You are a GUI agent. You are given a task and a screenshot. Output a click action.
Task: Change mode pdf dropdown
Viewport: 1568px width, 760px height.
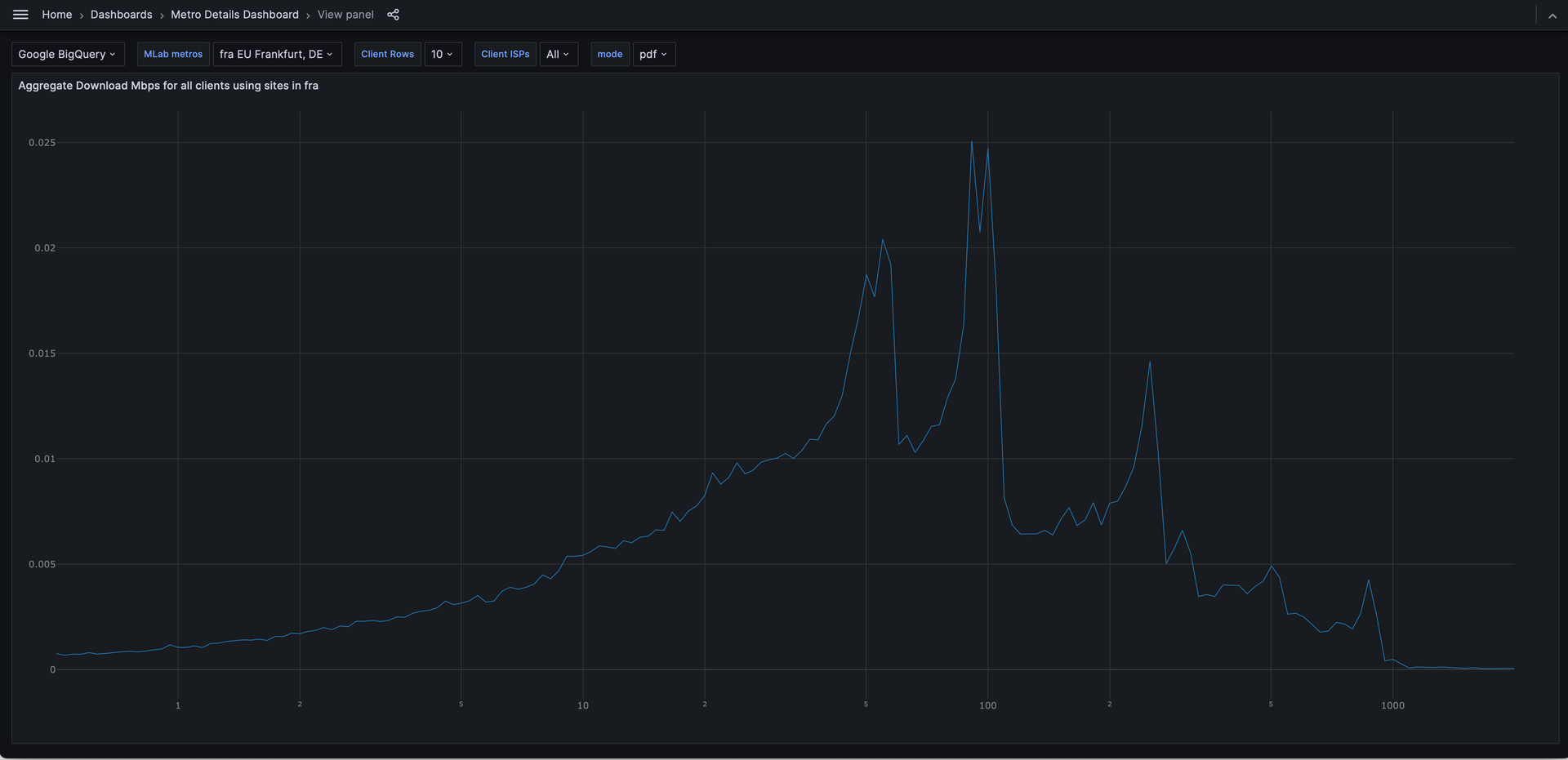click(653, 54)
